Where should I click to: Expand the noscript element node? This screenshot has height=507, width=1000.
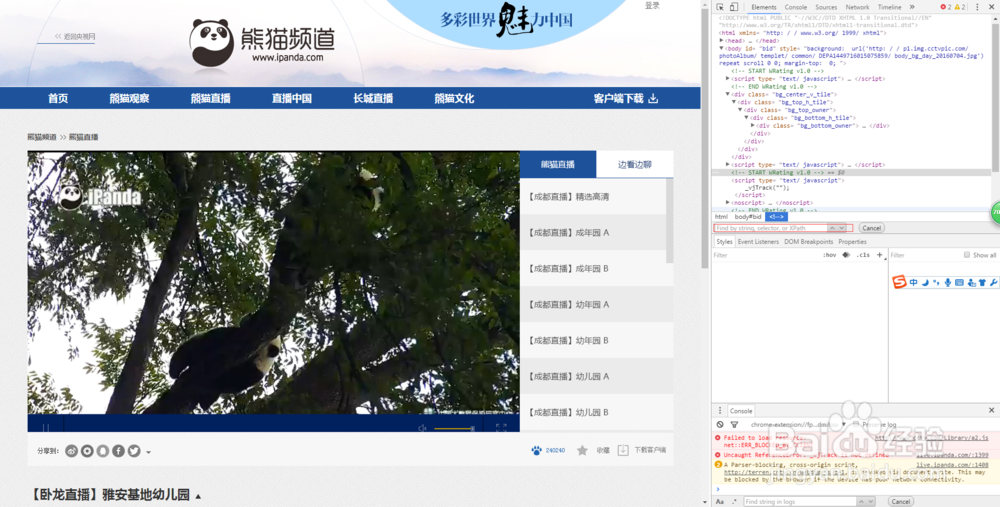pos(728,203)
